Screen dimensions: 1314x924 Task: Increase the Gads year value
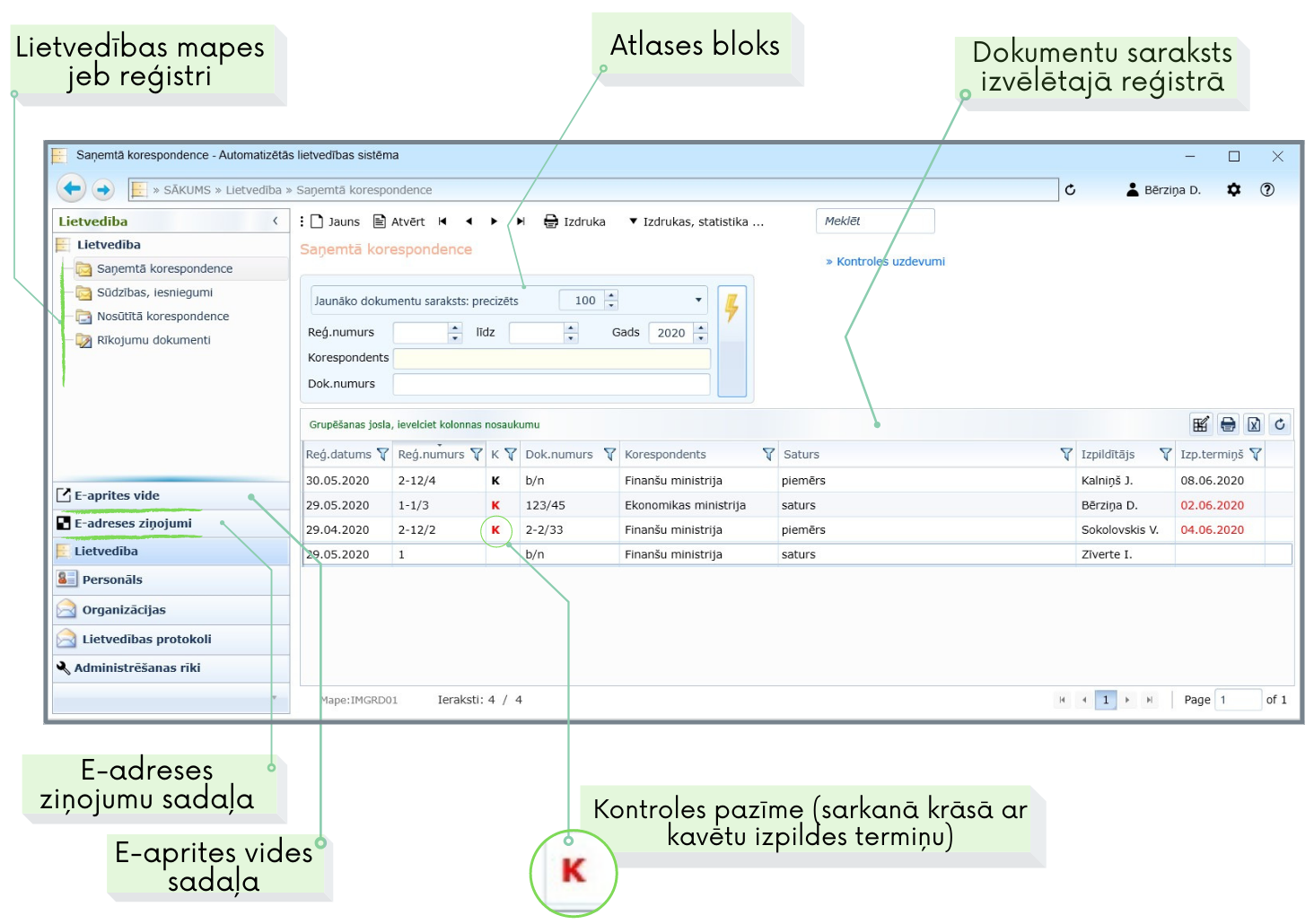701,327
